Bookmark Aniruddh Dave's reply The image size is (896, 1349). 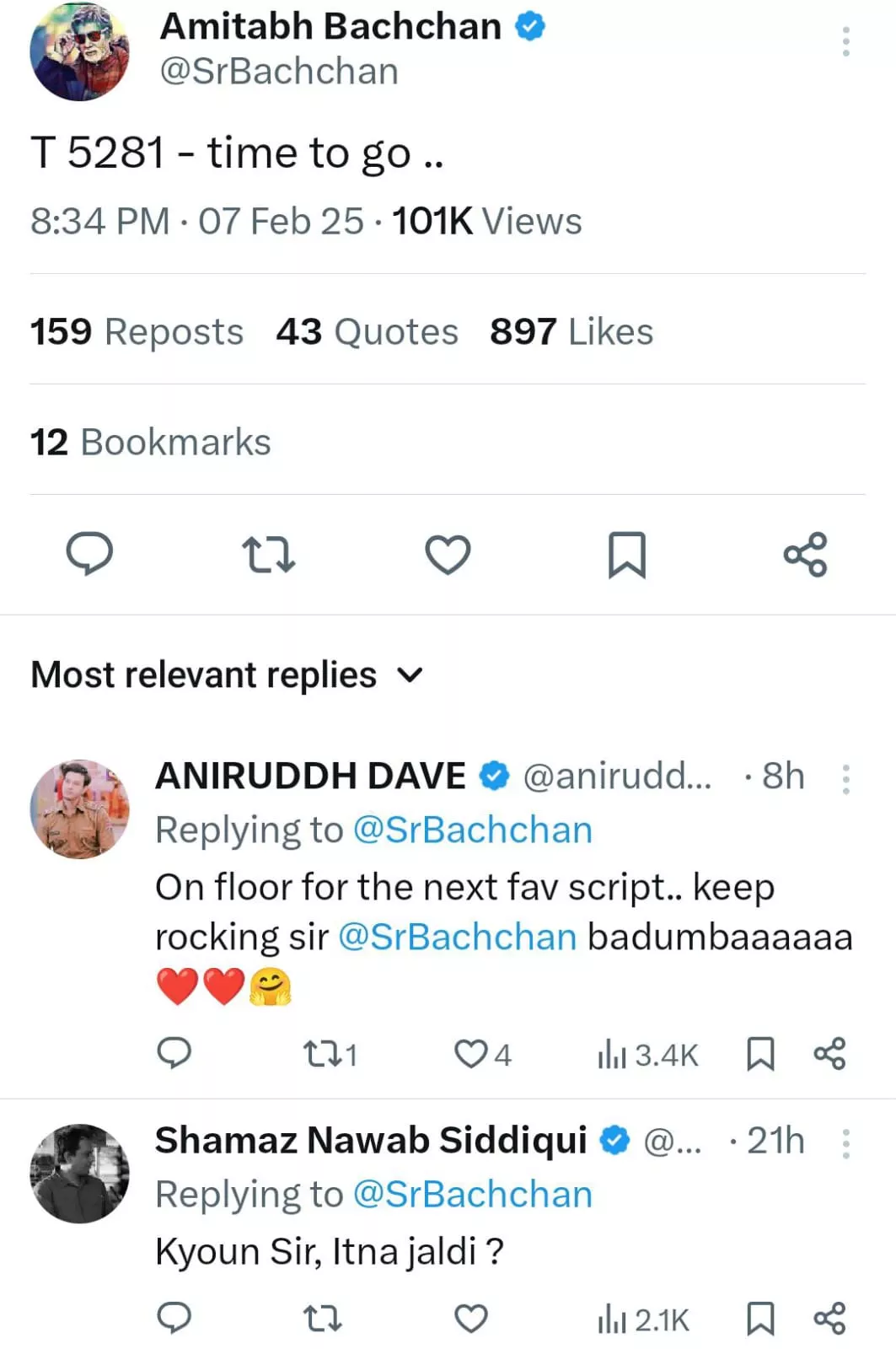pos(760,1054)
